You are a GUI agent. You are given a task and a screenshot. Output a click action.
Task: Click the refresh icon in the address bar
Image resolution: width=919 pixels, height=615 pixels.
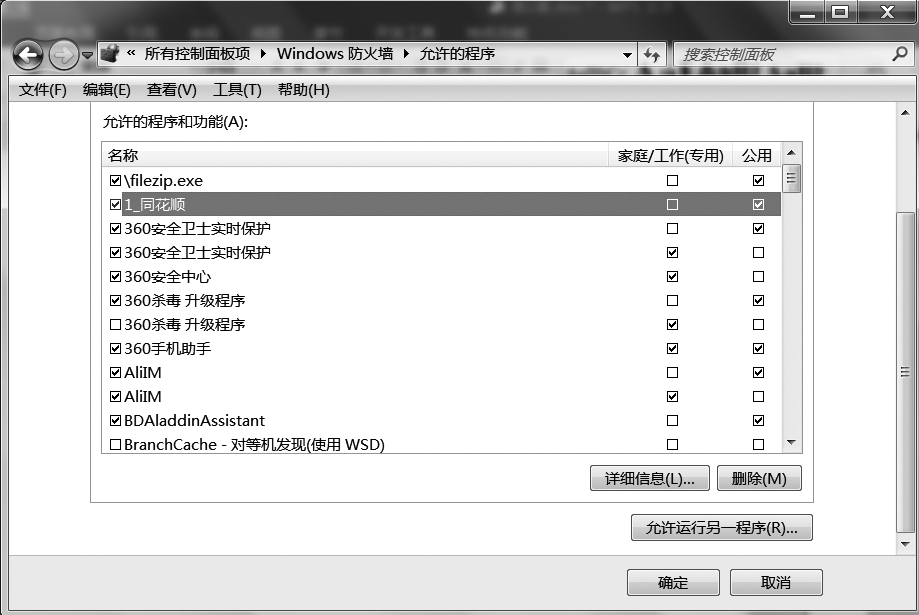[651, 54]
